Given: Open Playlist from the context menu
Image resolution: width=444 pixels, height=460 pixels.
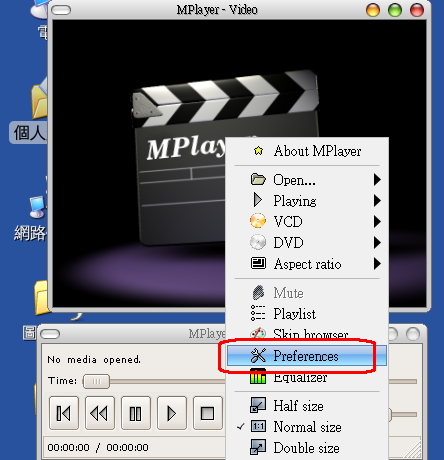Looking at the screenshot, I should point(307,314).
